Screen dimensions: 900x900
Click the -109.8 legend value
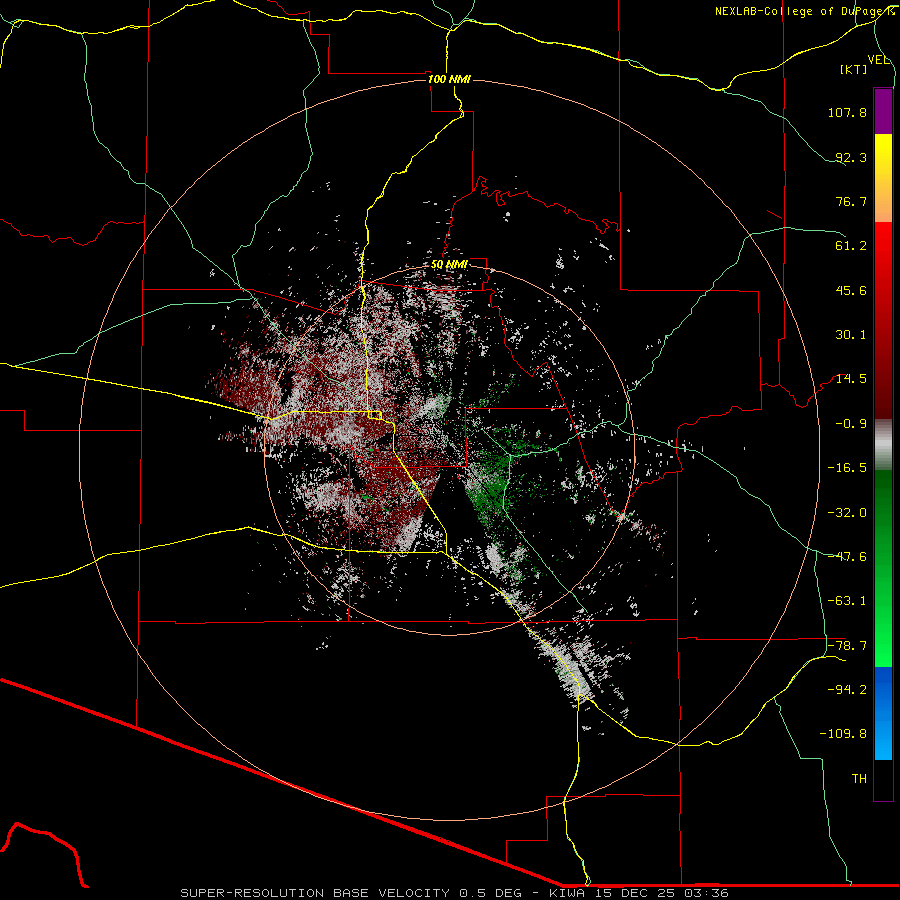[843, 734]
